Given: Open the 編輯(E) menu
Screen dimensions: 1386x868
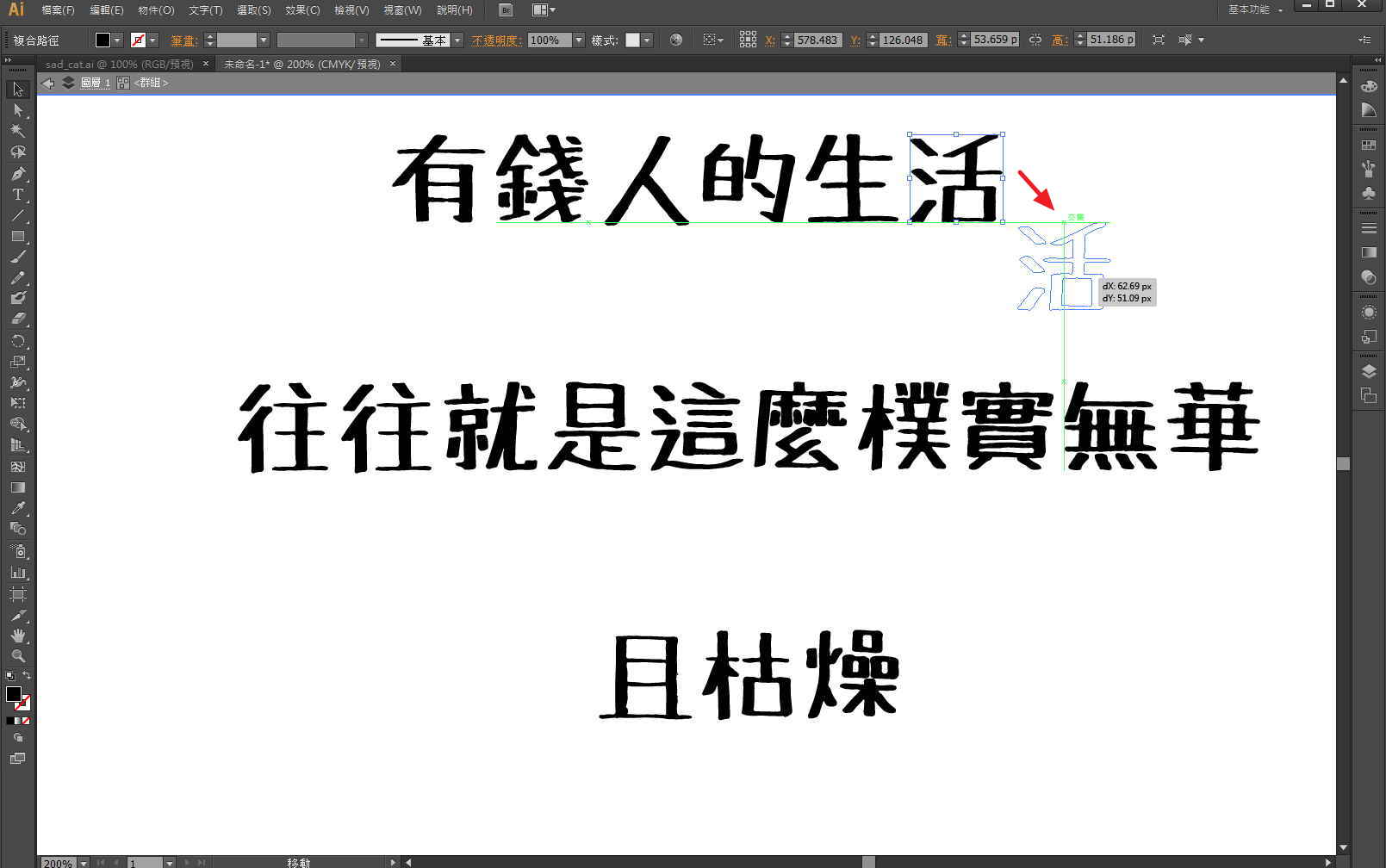Looking at the screenshot, I should 107,10.
